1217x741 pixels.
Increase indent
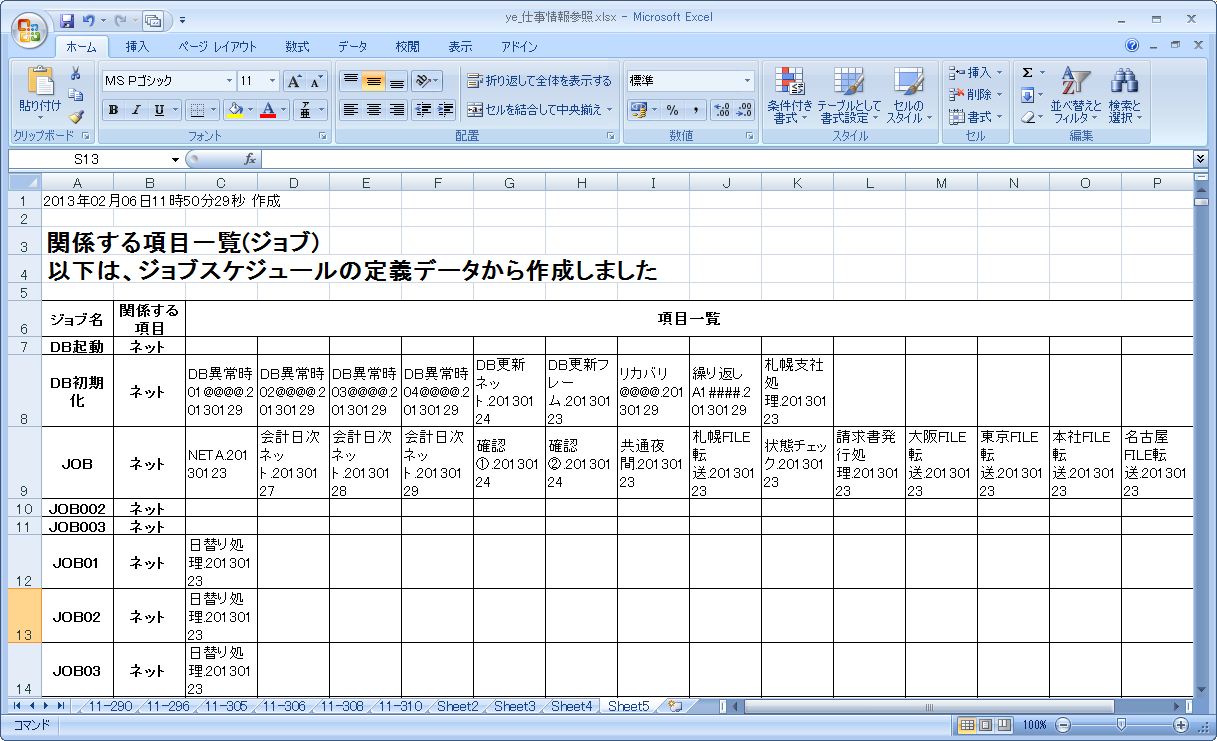pyautogui.click(x=446, y=110)
